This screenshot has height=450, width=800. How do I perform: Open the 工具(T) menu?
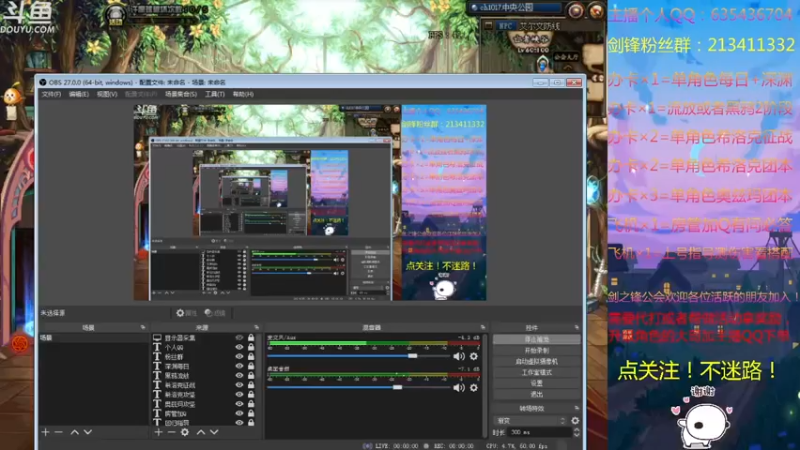pyautogui.click(x=215, y=94)
